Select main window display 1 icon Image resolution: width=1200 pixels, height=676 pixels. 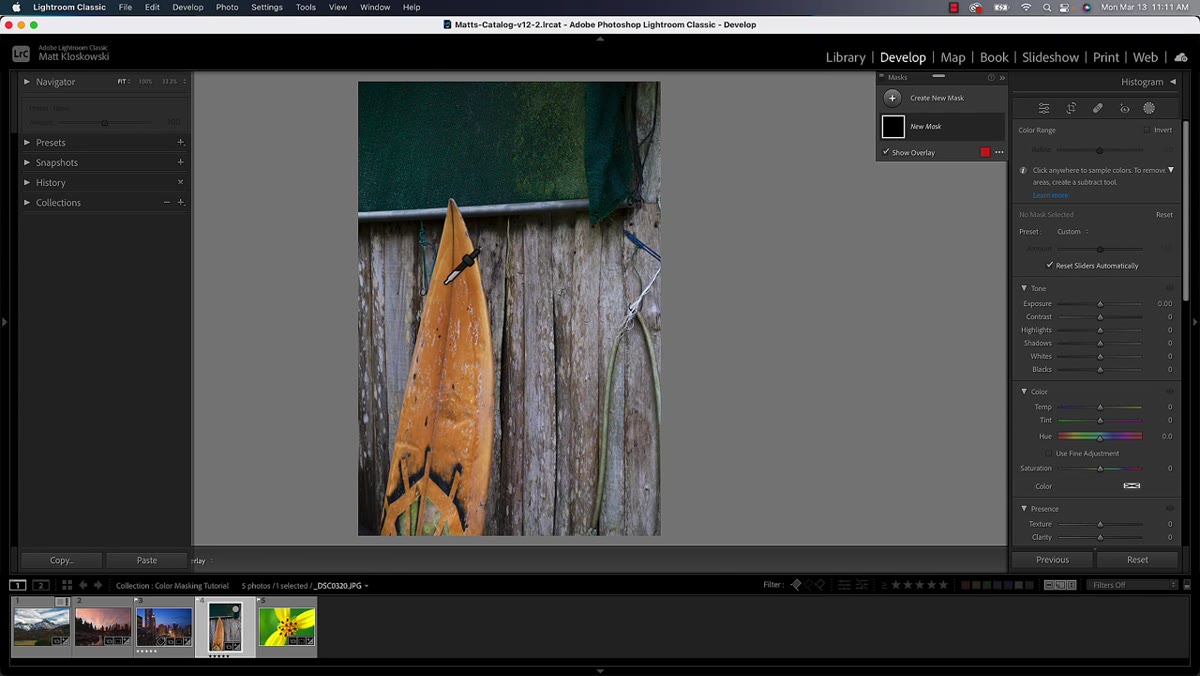tap(18, 585)
